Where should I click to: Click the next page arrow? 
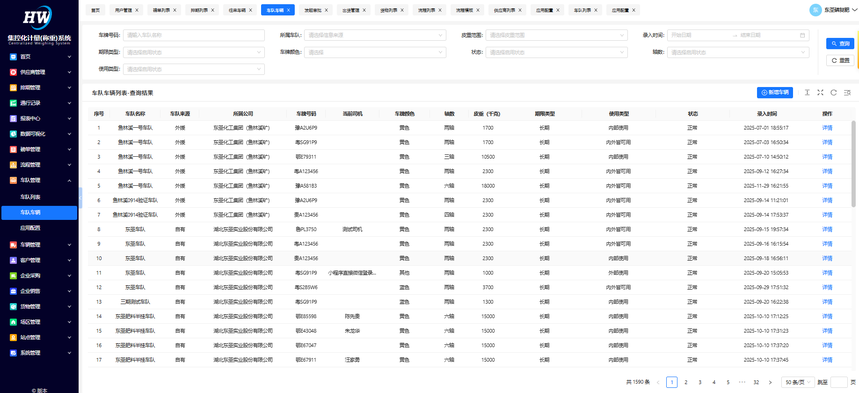click(770, 382)
